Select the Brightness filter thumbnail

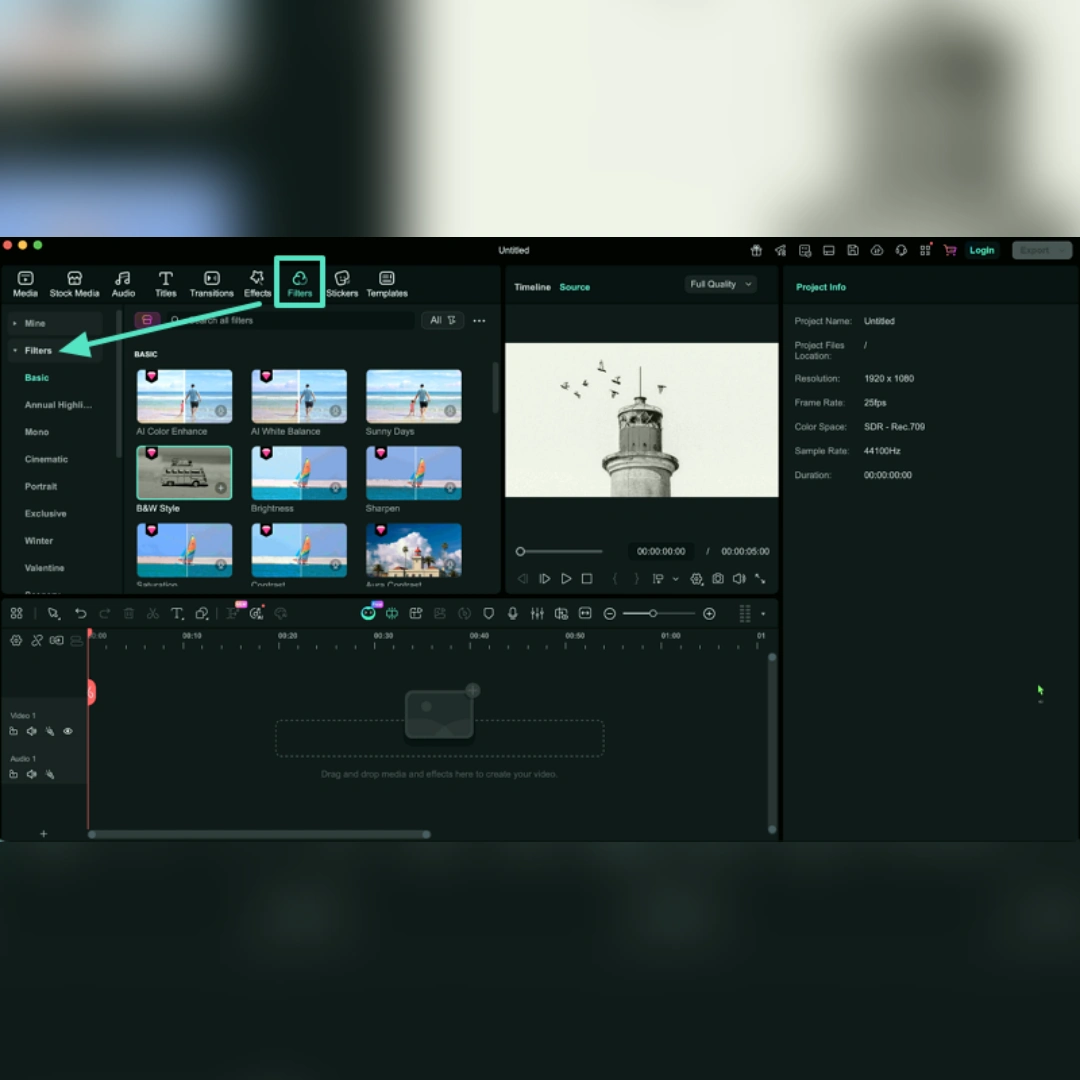pyautogui.click(x=299, y=473)
